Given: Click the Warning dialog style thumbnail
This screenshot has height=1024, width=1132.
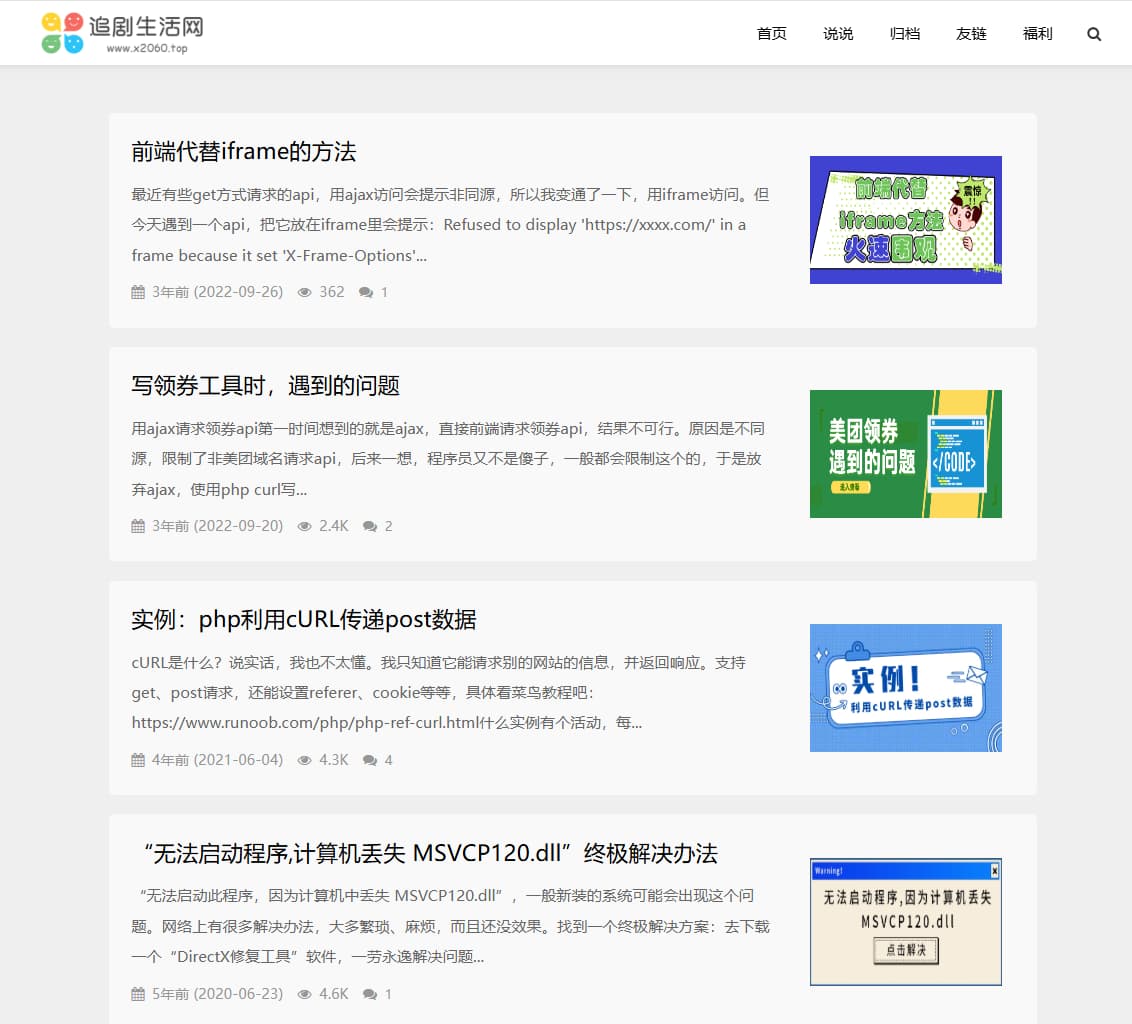Looking at the screenshot, I should [x=905, y=921].
